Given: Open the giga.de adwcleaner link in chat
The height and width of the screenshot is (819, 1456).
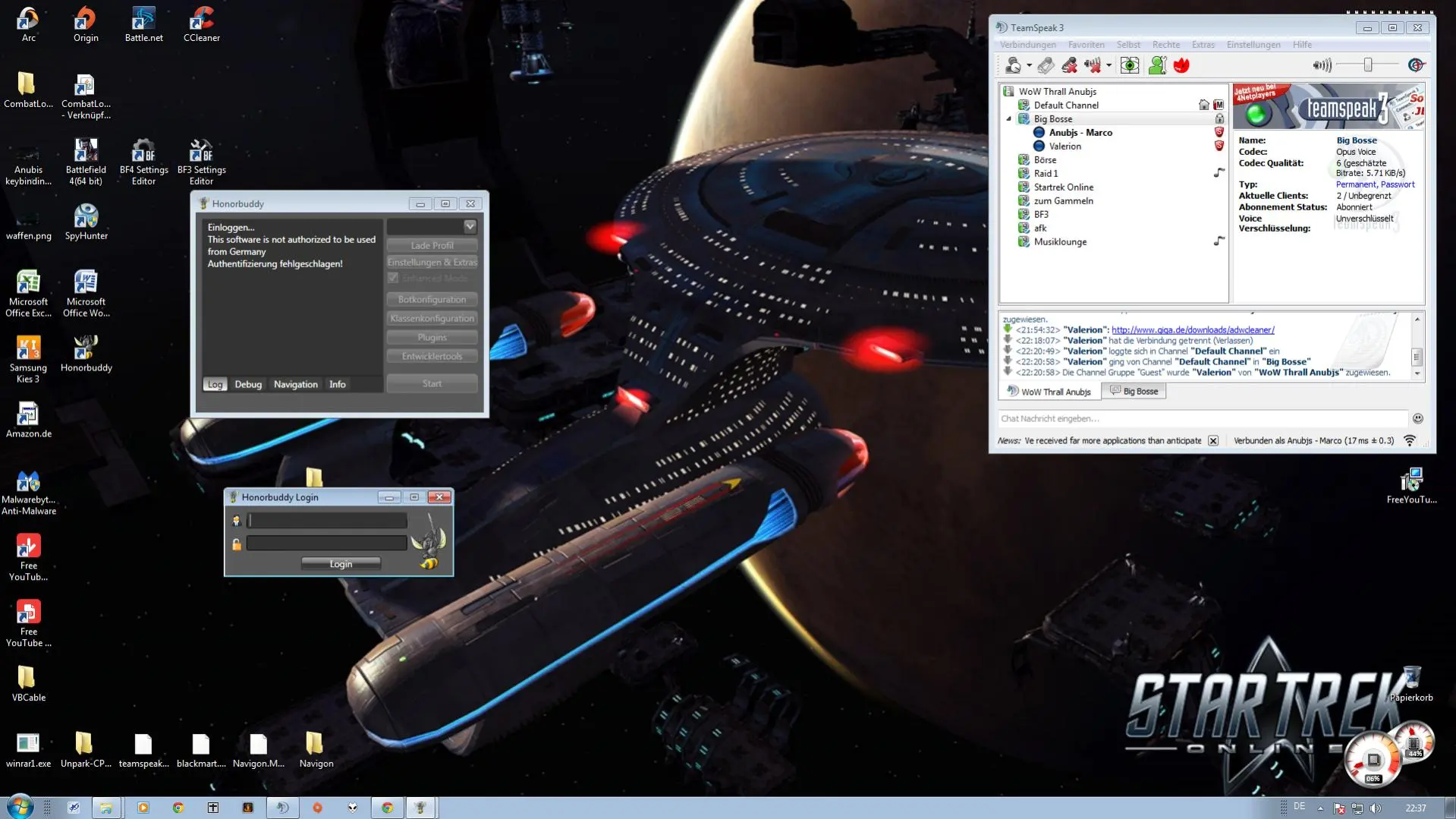Looking at the screenshot, I should point(1193,330).
